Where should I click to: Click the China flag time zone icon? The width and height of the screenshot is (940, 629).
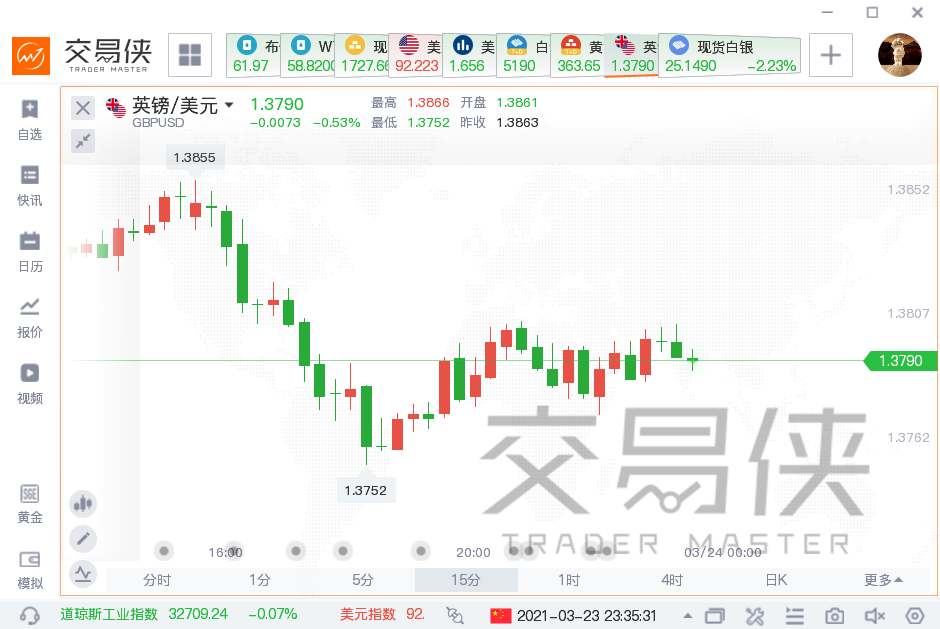[x=501, y=615]
